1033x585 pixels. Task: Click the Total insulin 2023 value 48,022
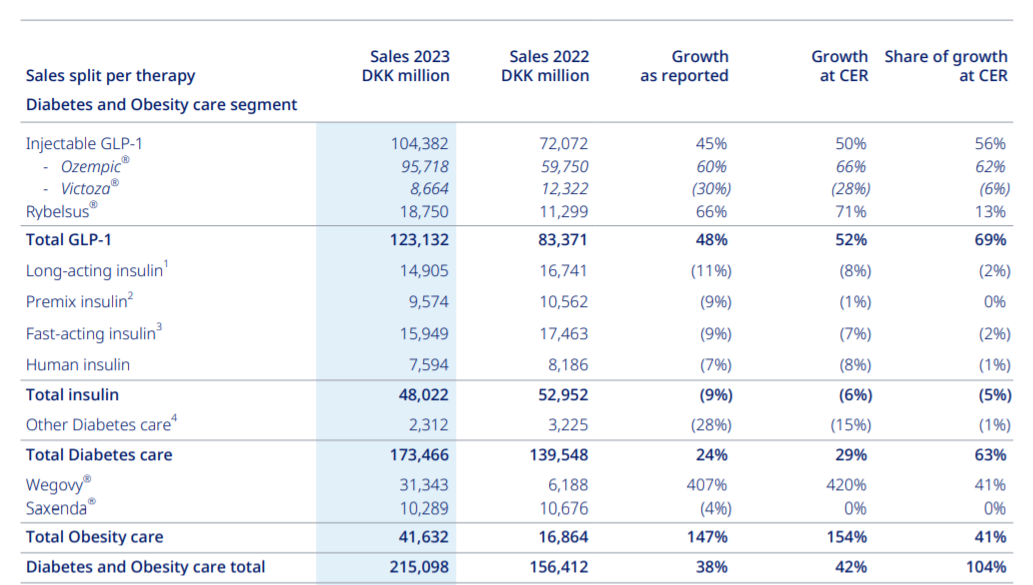[422, 395]
